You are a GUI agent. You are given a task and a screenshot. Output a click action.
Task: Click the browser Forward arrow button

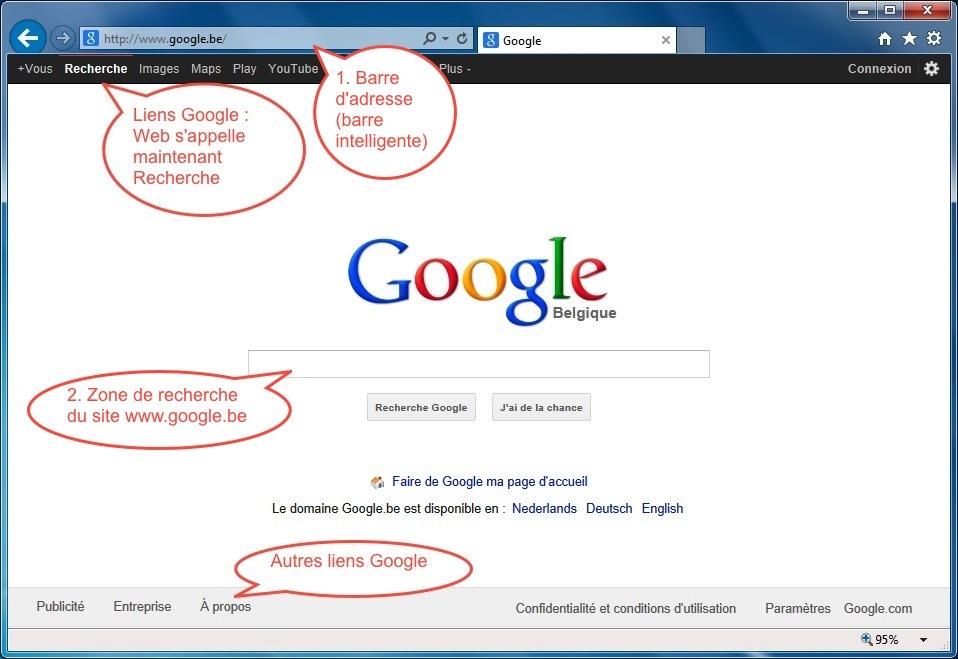(62, 39)
